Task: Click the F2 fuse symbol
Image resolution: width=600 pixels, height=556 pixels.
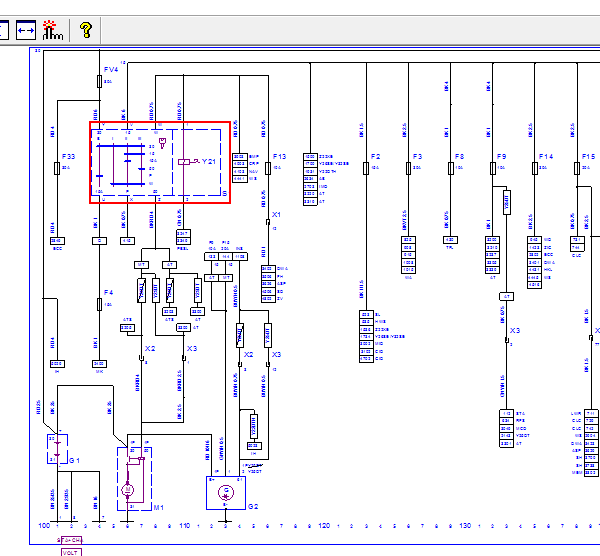Action: coord(366,168)
